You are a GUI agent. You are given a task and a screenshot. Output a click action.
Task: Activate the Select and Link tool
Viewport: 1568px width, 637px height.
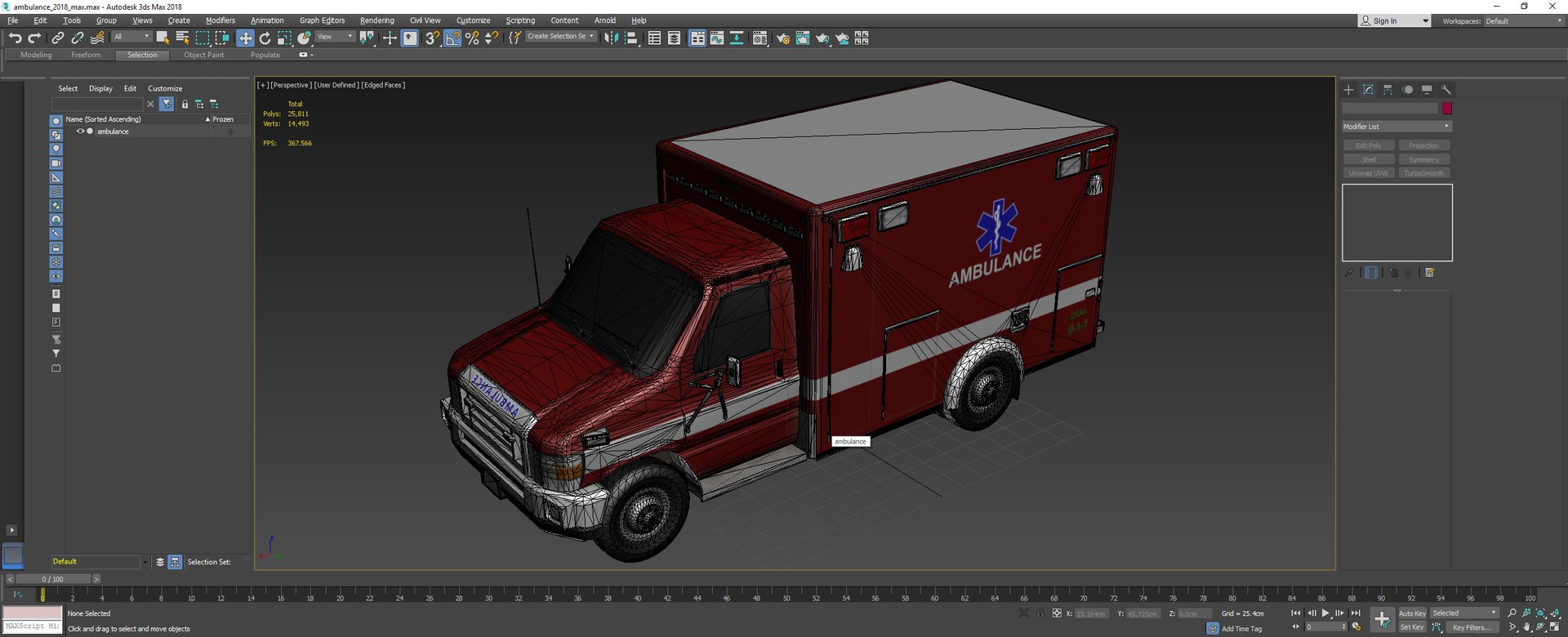point(57,38)
